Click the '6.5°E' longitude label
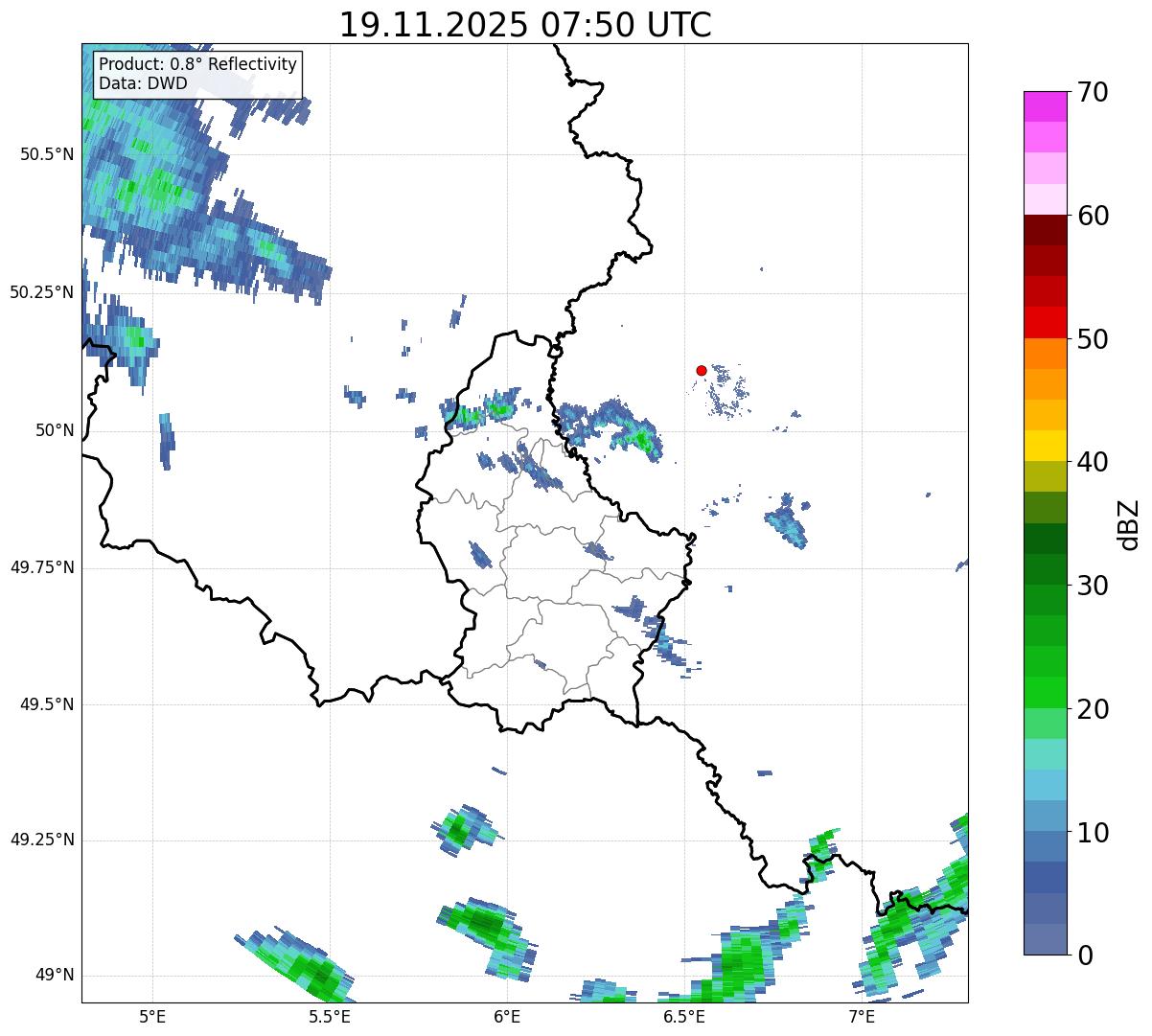 684,1016
